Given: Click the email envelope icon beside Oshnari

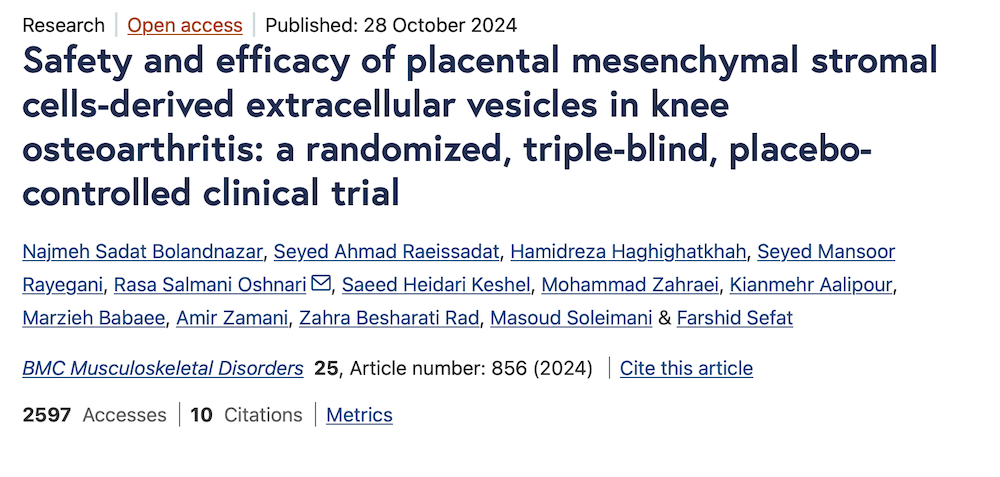Looking at the screenshot, I should pos(321,285).
